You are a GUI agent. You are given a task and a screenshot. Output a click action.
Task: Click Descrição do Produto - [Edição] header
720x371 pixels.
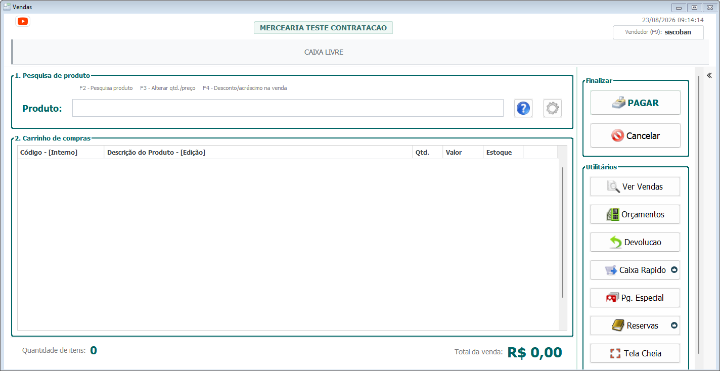point(258,152)
